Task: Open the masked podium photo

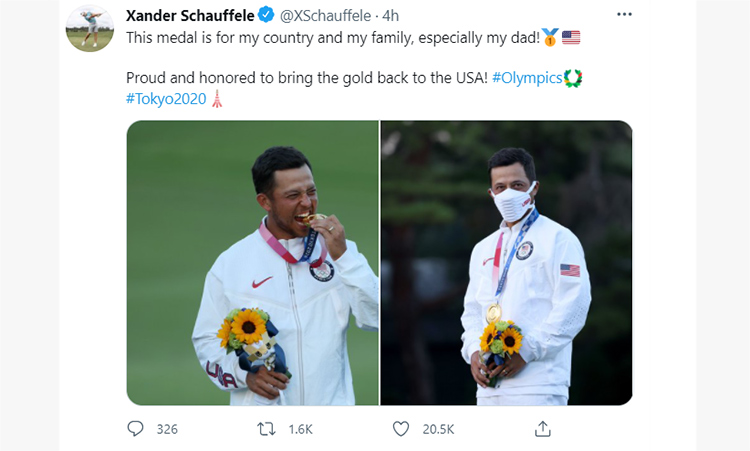Action: click(x=507, y=263)
